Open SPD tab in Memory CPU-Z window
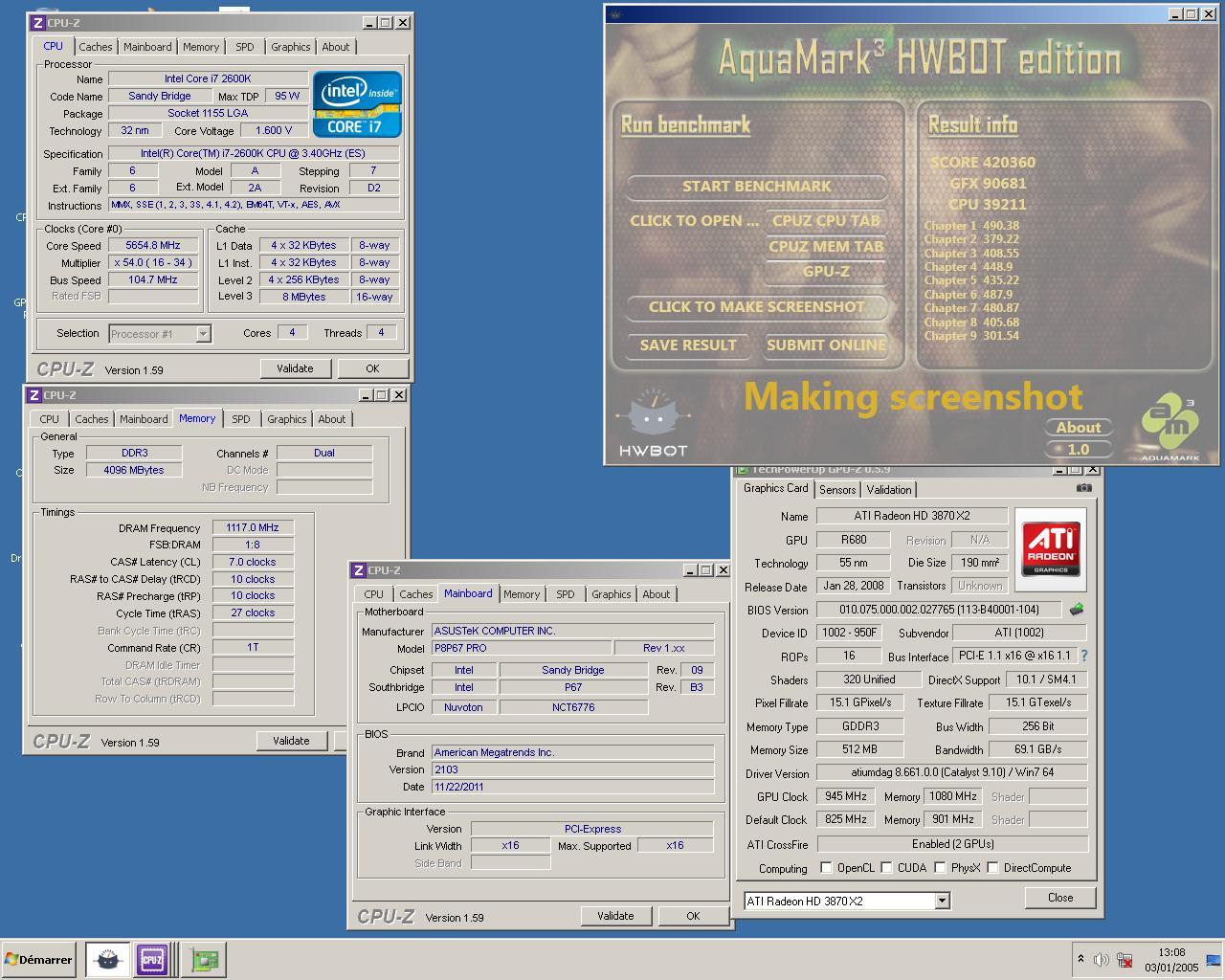 241,419
